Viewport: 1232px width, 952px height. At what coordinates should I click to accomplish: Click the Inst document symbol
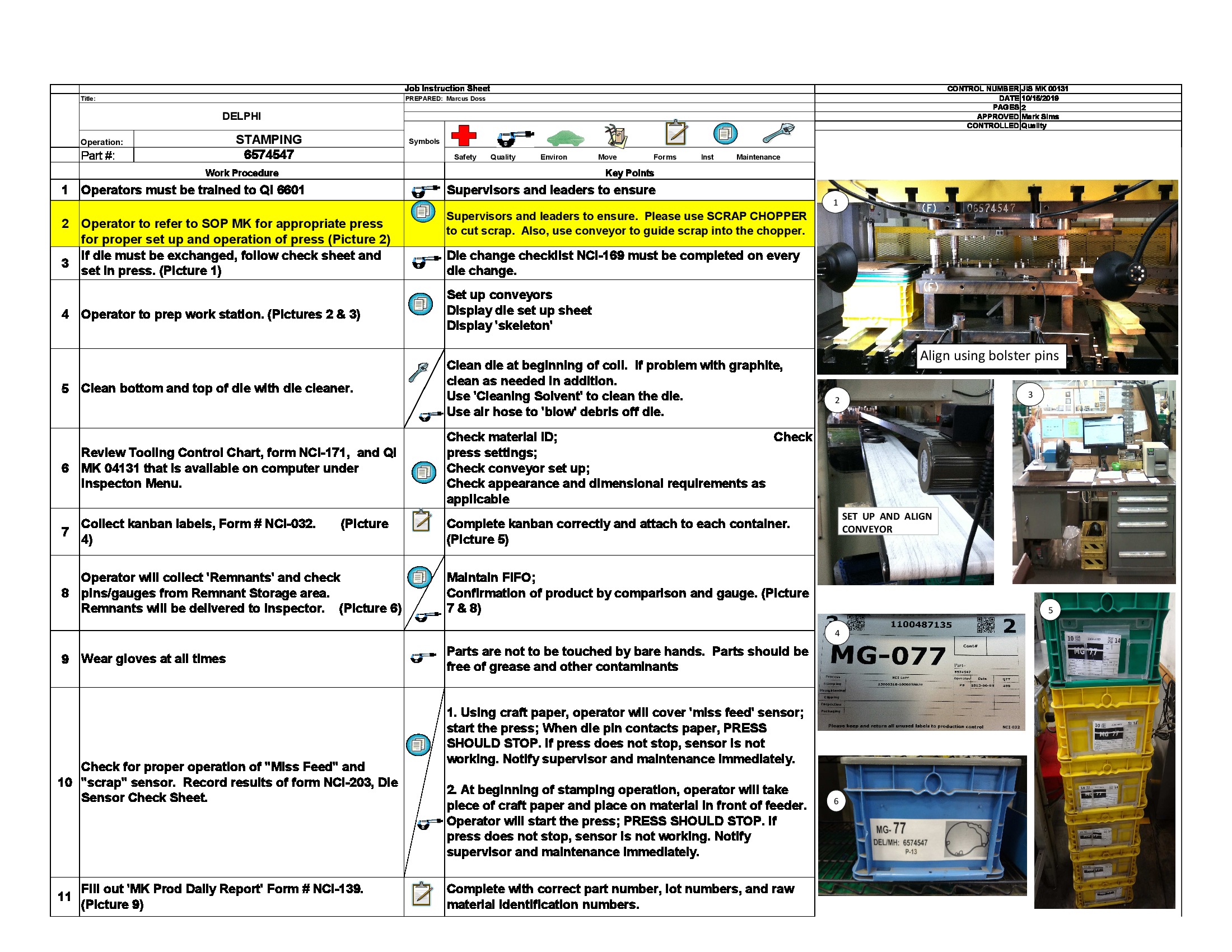[x=725, y=136]
